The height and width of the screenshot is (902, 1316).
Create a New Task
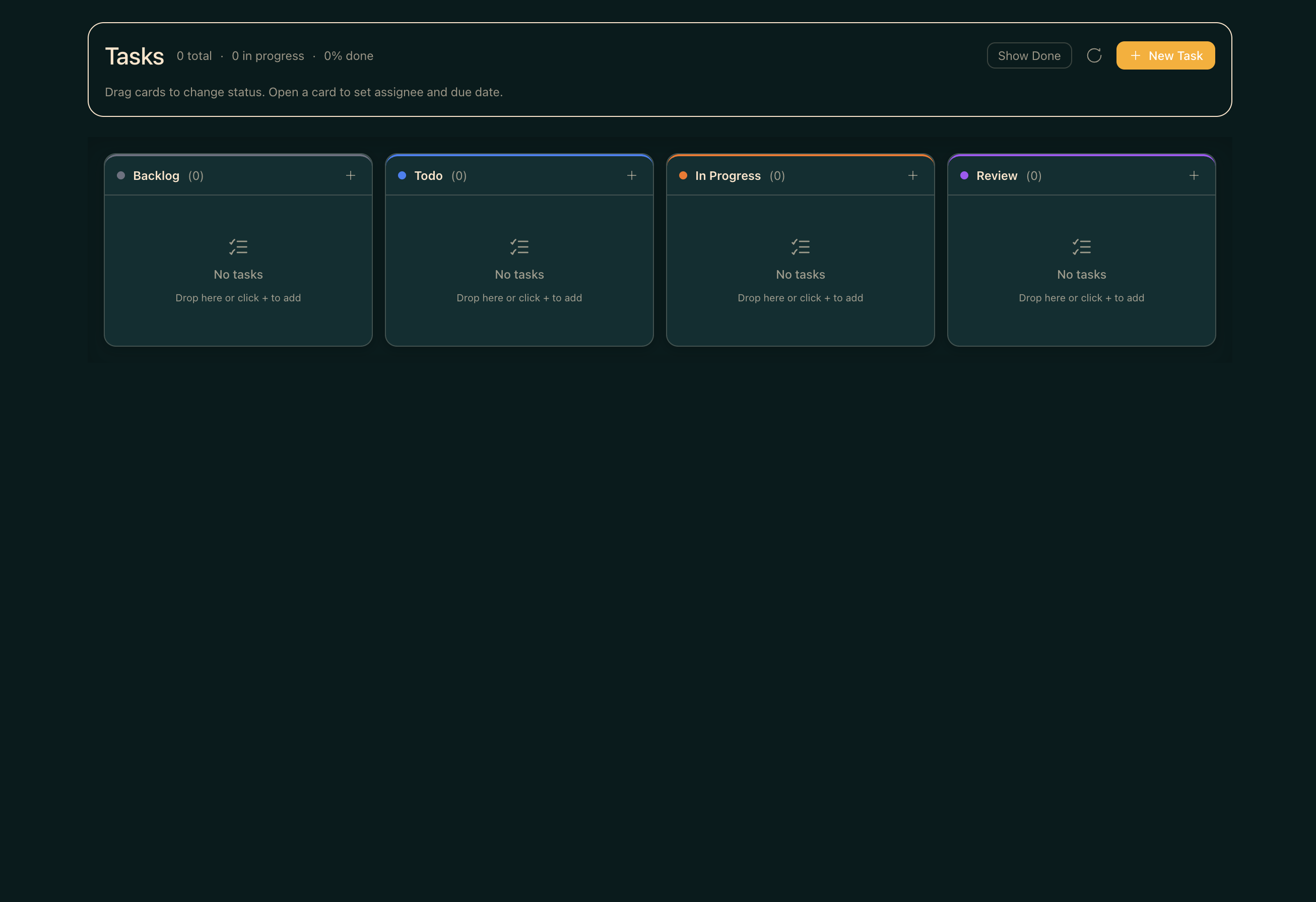[x=1165, y=55]
